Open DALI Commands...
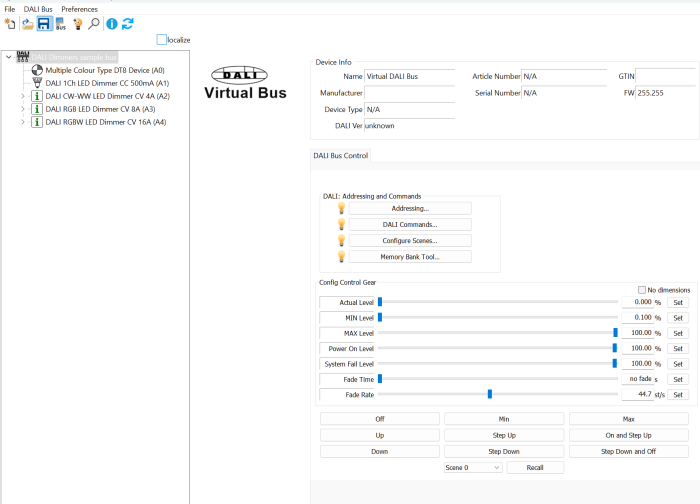Screen dimensions: 700x504 [x=410, y=225]
